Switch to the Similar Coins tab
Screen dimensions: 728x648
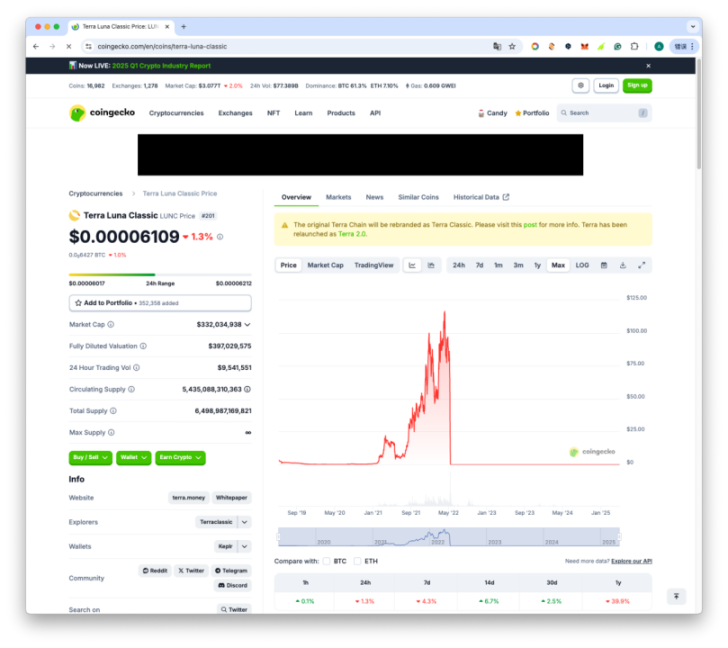coord(418,197)
